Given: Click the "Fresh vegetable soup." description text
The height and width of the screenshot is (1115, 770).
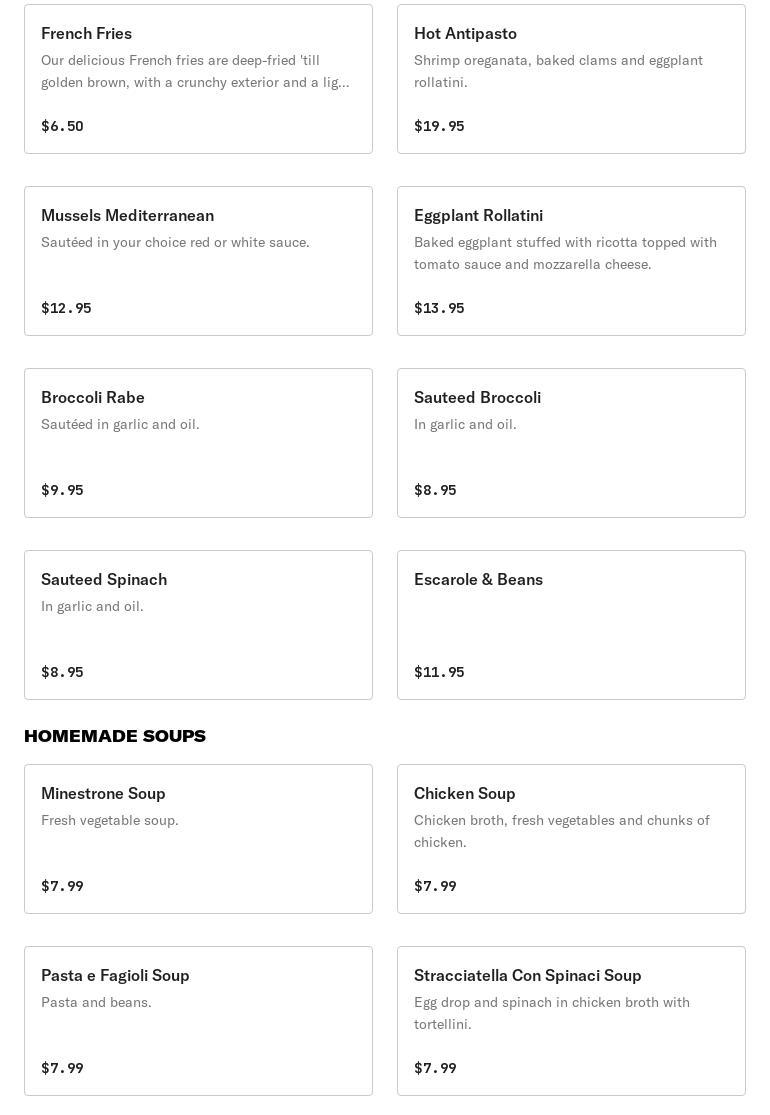Looking at the screenshot, I should (x=110, y=821).
